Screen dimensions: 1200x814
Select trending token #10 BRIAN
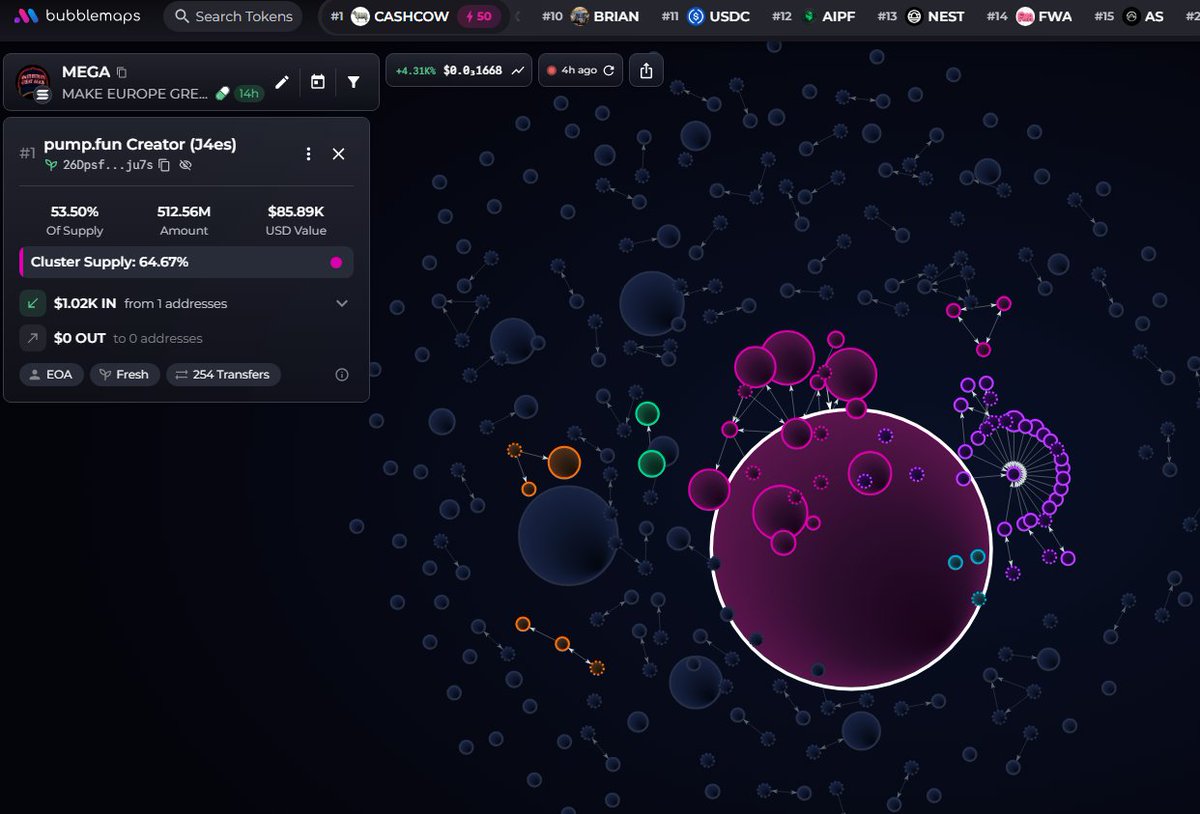(590, 16)
